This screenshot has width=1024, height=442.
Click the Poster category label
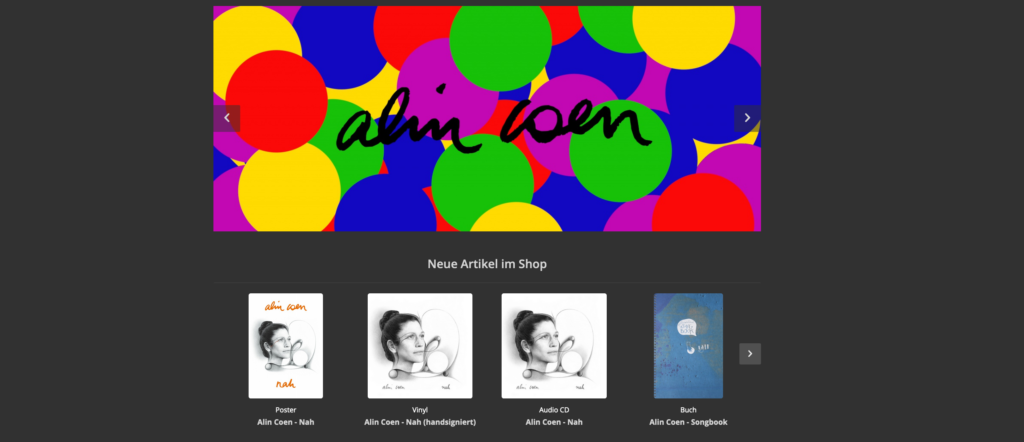coord(285,410)
